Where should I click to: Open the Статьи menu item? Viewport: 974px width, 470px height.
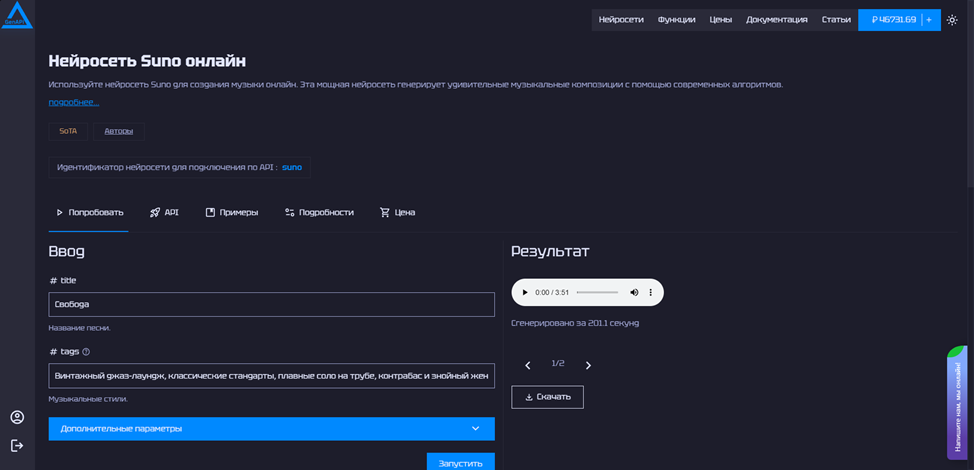(836, 20)
